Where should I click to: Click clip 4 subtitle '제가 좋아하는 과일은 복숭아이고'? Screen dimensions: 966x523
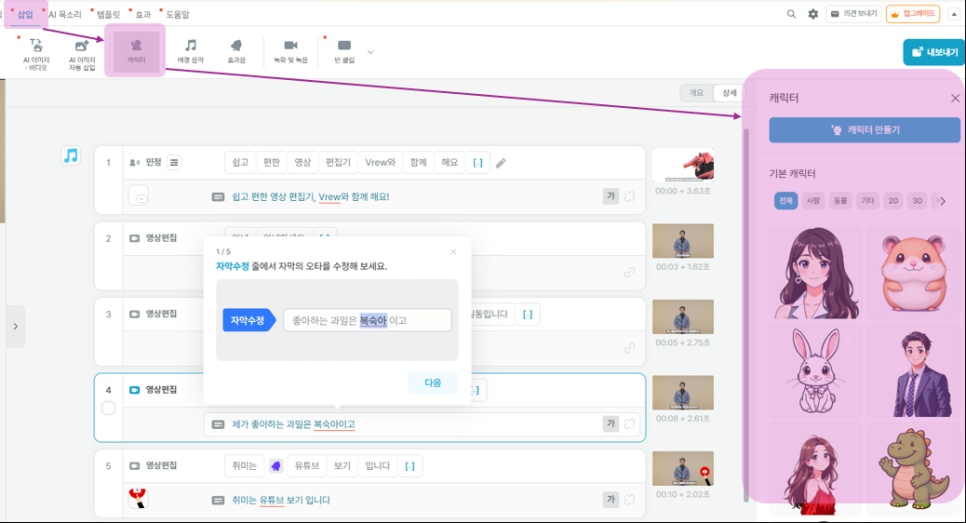pyautogui.click(x=293, y=424)
